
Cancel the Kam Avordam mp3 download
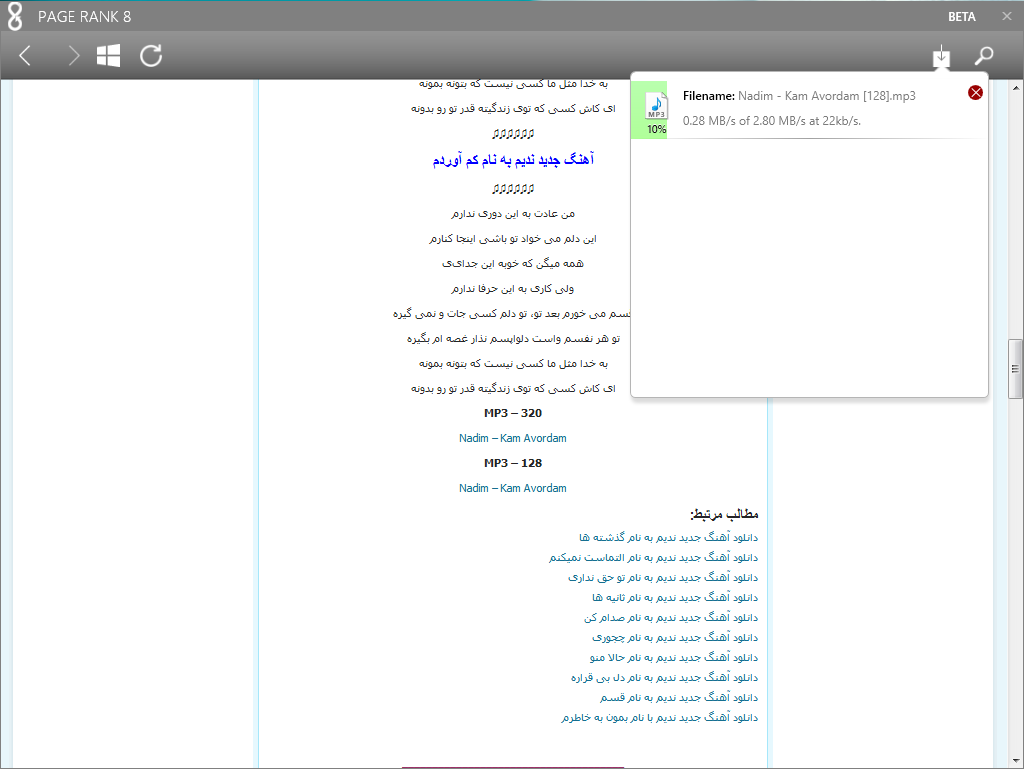tap(975, 93)
